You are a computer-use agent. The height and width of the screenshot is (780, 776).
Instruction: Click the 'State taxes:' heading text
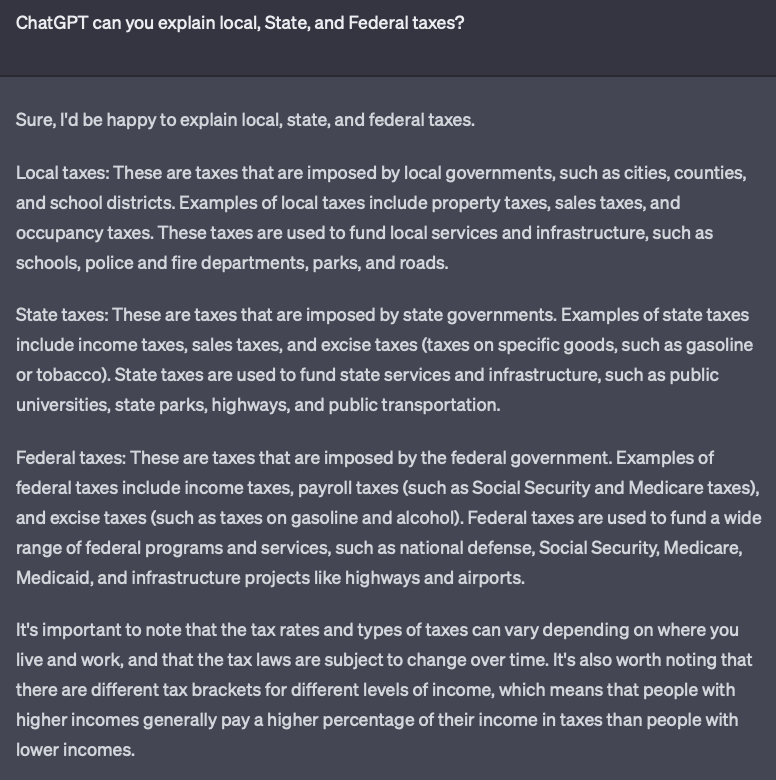pos(62,315)
